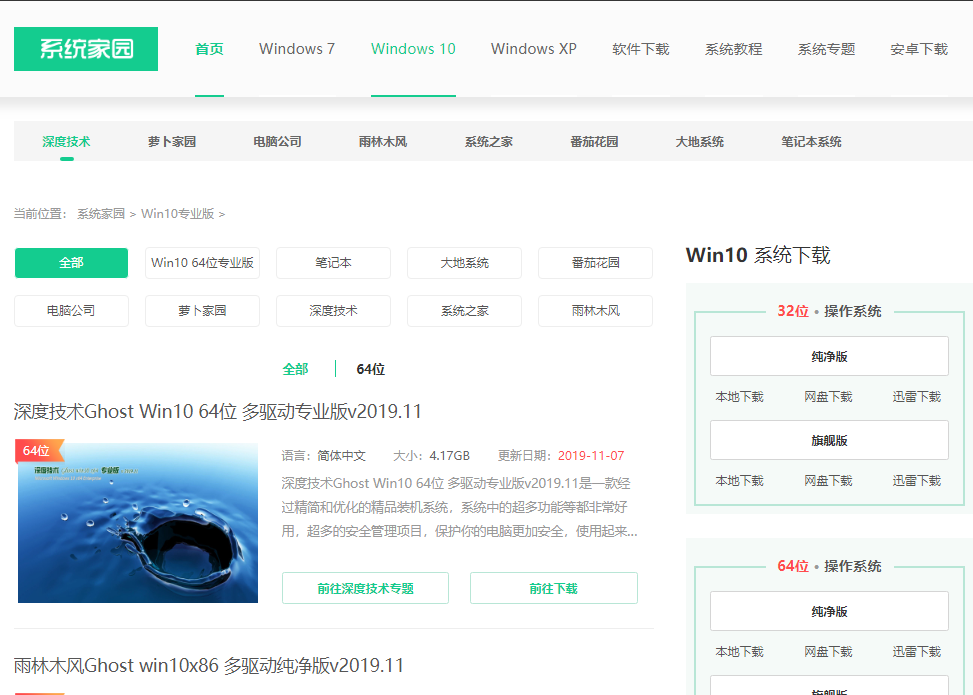Switch to the Windows XP section
This screenshot has height=695, width=973.
(533, 48)
